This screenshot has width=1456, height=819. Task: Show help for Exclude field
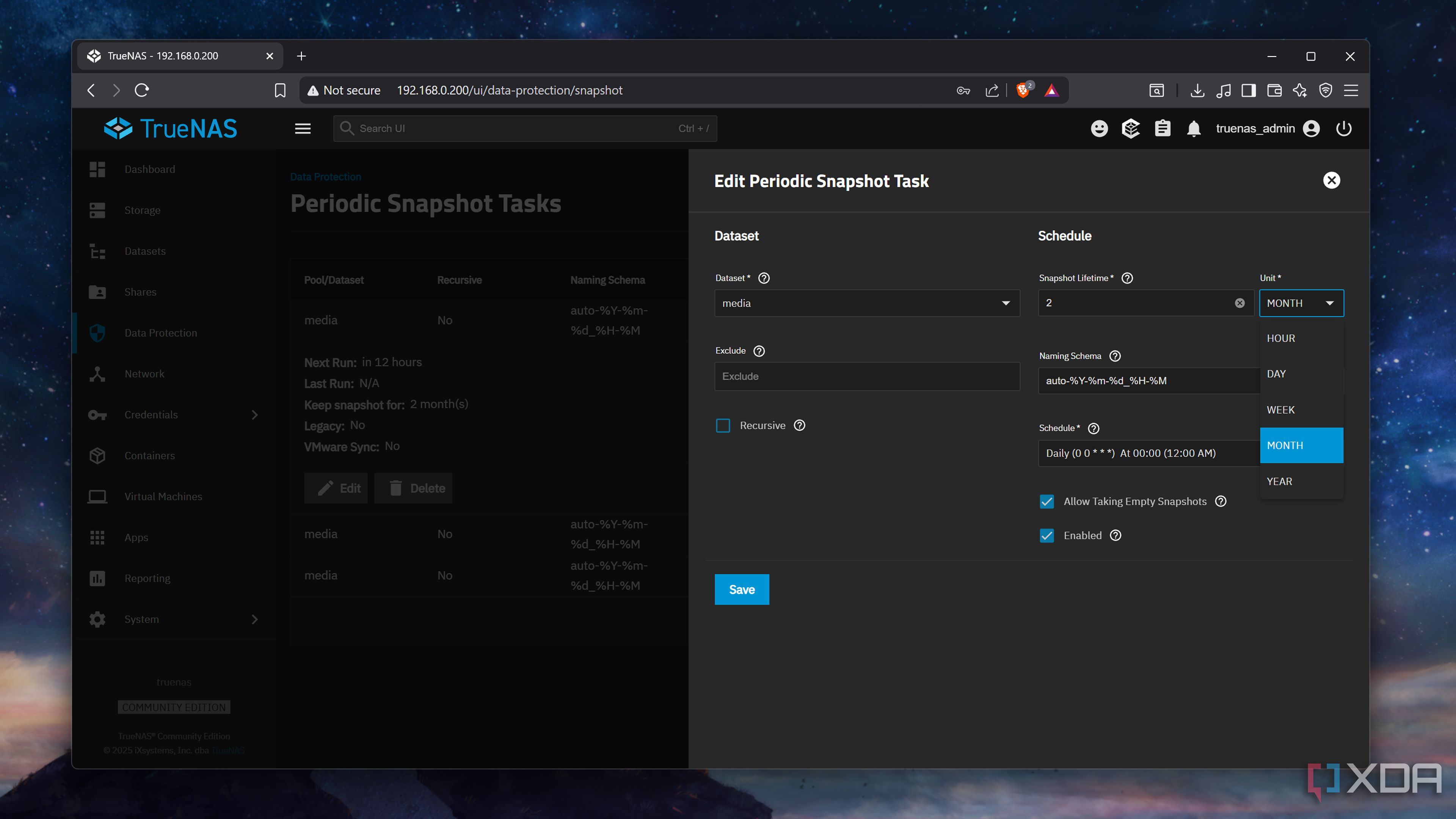point(759,351)
